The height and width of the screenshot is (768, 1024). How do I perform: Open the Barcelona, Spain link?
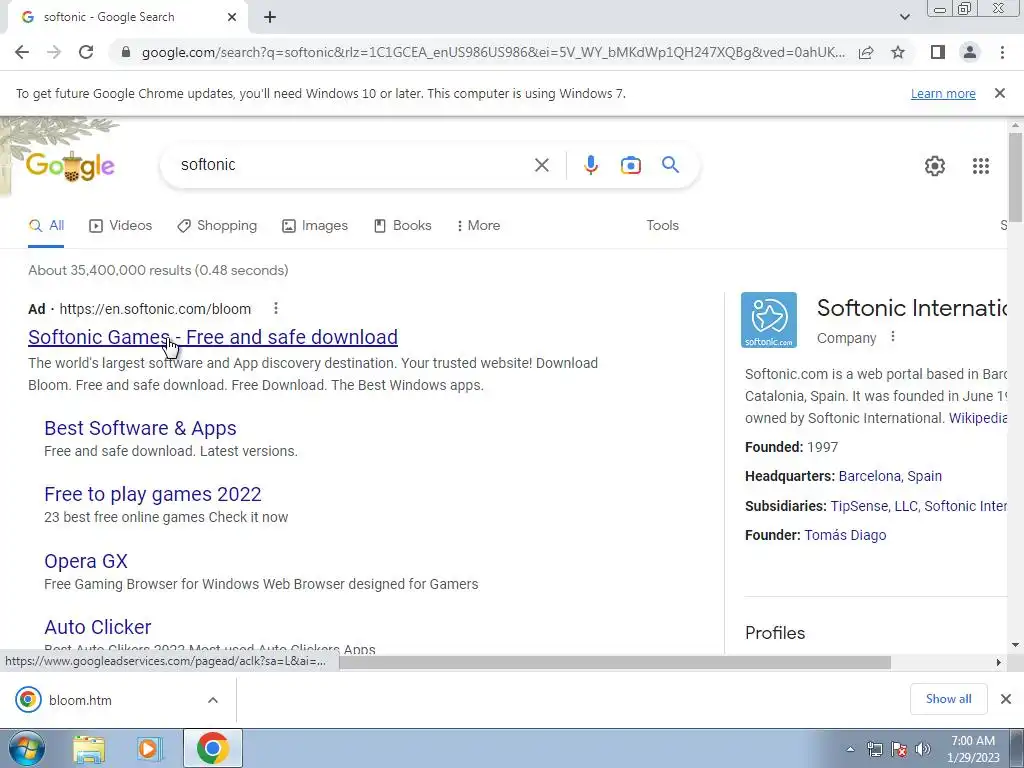(890, 476)
